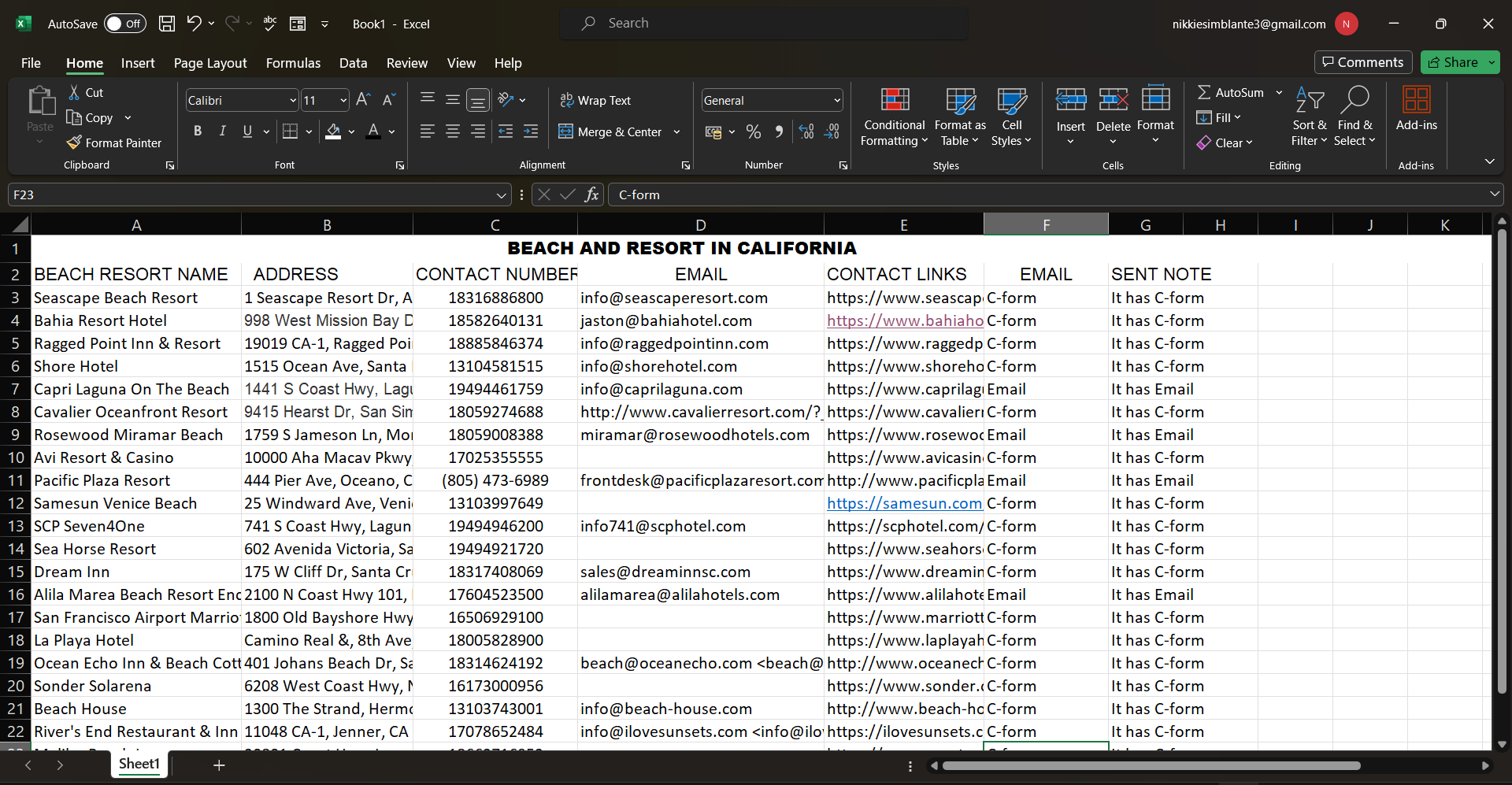Click the Search box in title bar
The image size is (1512, 785).
(764, 24)
